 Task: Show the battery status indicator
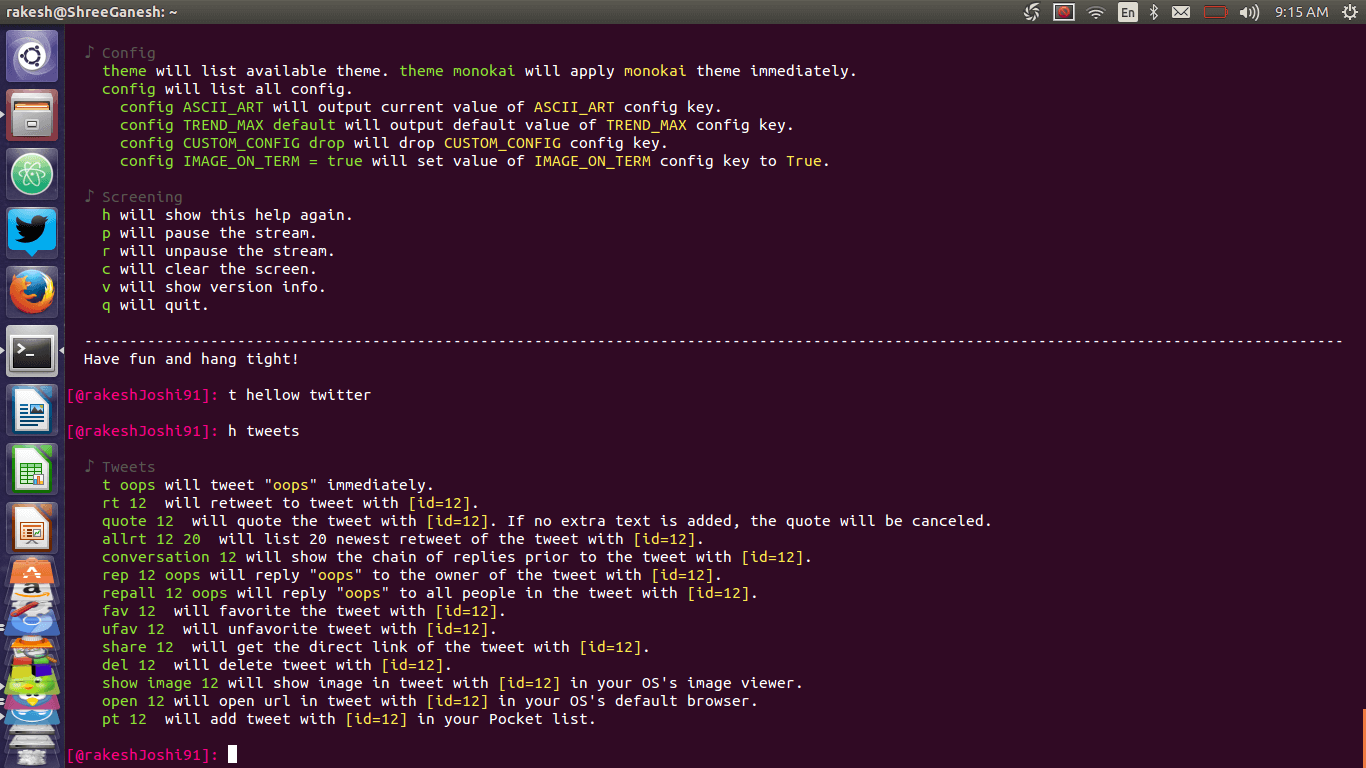(1215, 12)
